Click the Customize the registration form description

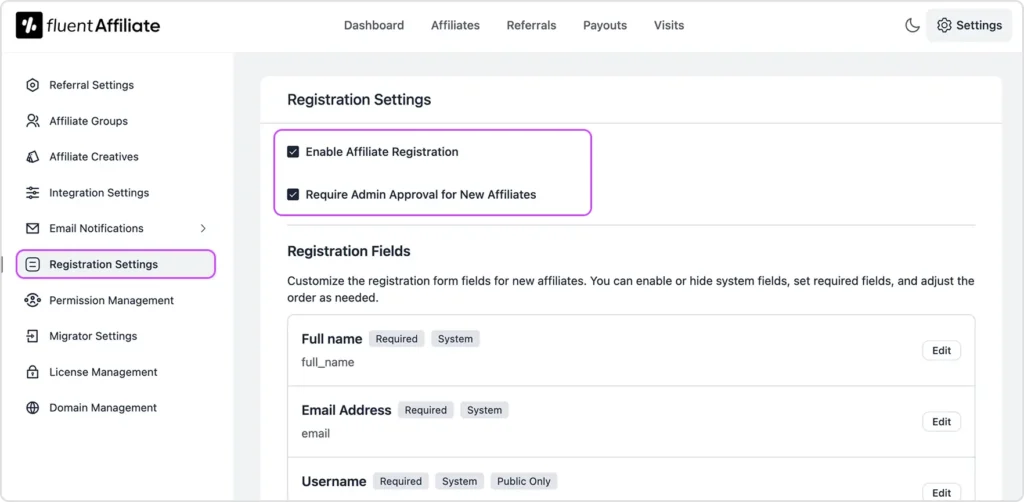point(631,289)
